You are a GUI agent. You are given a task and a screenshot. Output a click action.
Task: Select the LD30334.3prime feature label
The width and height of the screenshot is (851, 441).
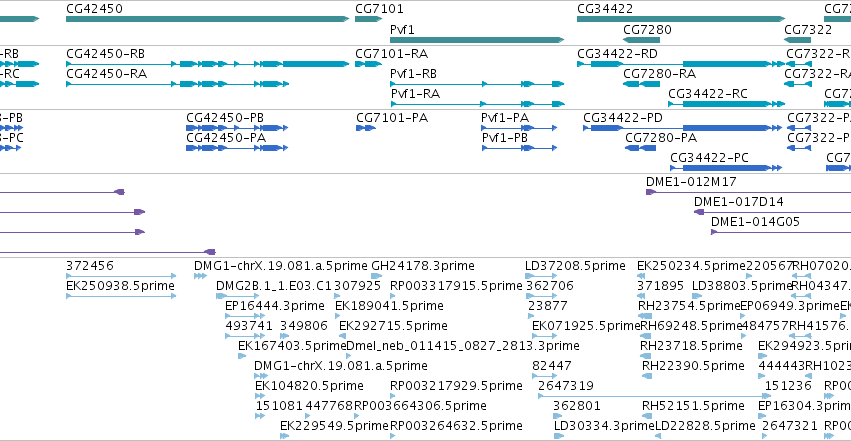(605, 426)
